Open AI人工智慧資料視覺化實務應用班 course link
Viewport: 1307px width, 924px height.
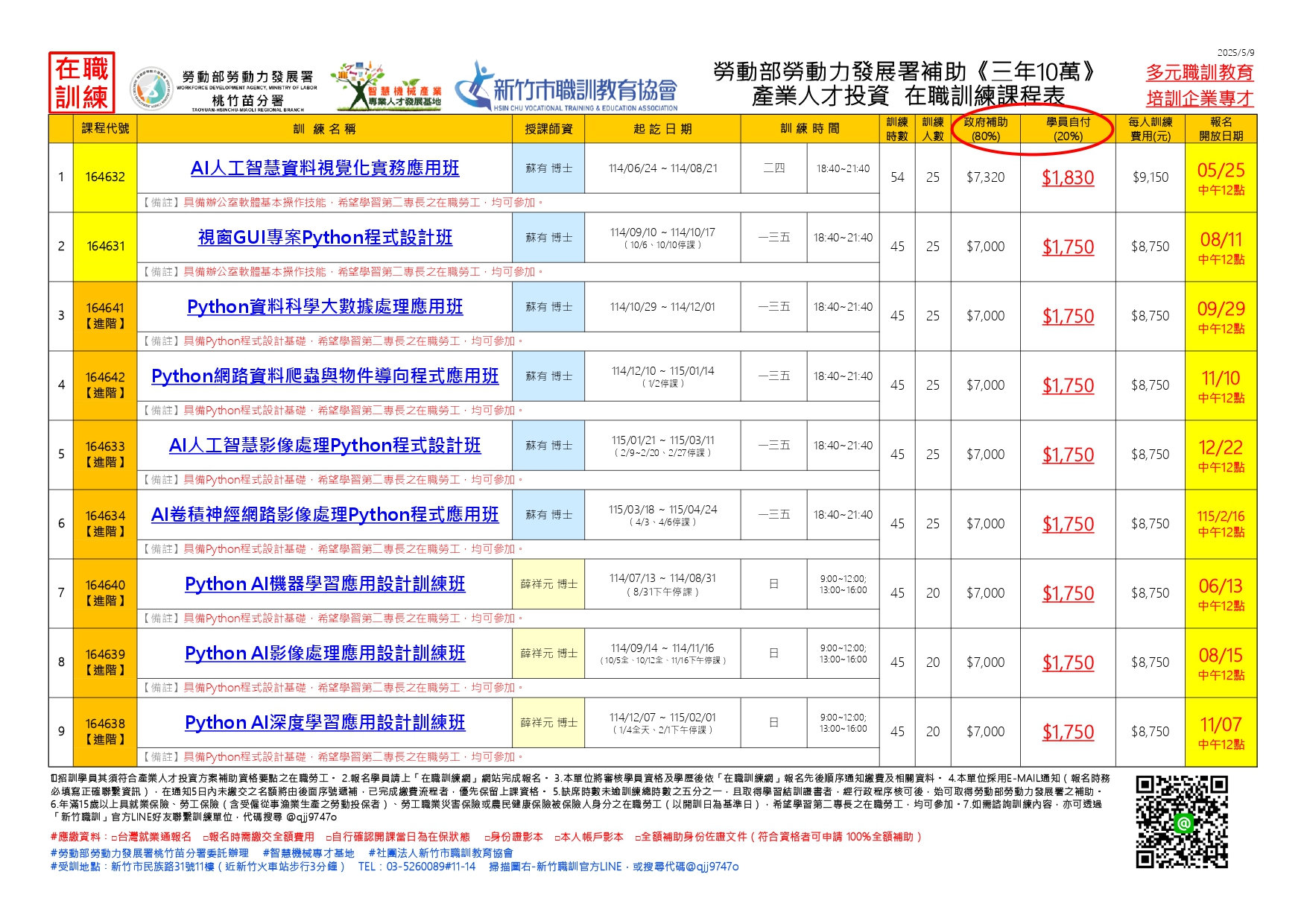point(325,168)
